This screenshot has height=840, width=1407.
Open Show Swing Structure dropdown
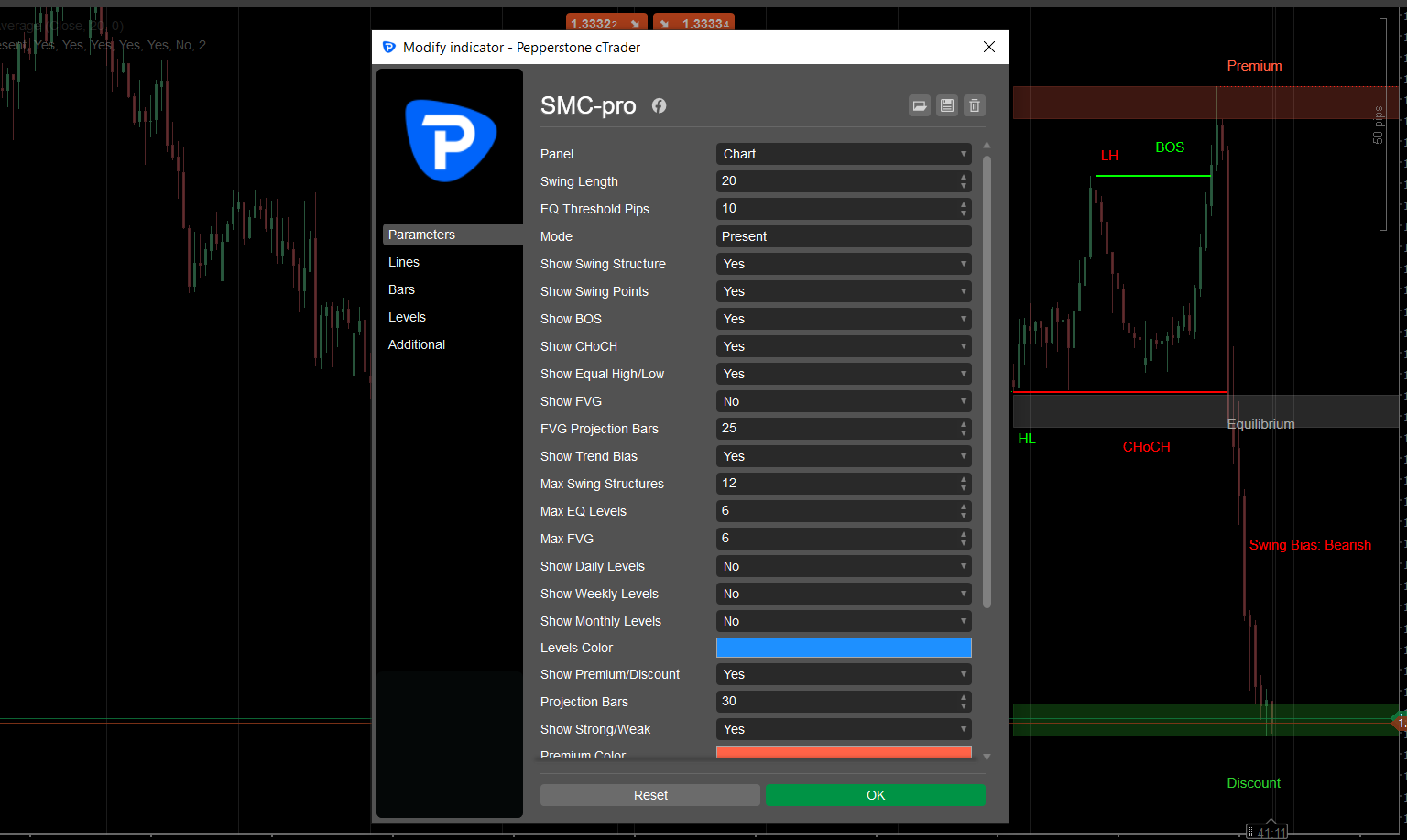(x=844, y=264)
